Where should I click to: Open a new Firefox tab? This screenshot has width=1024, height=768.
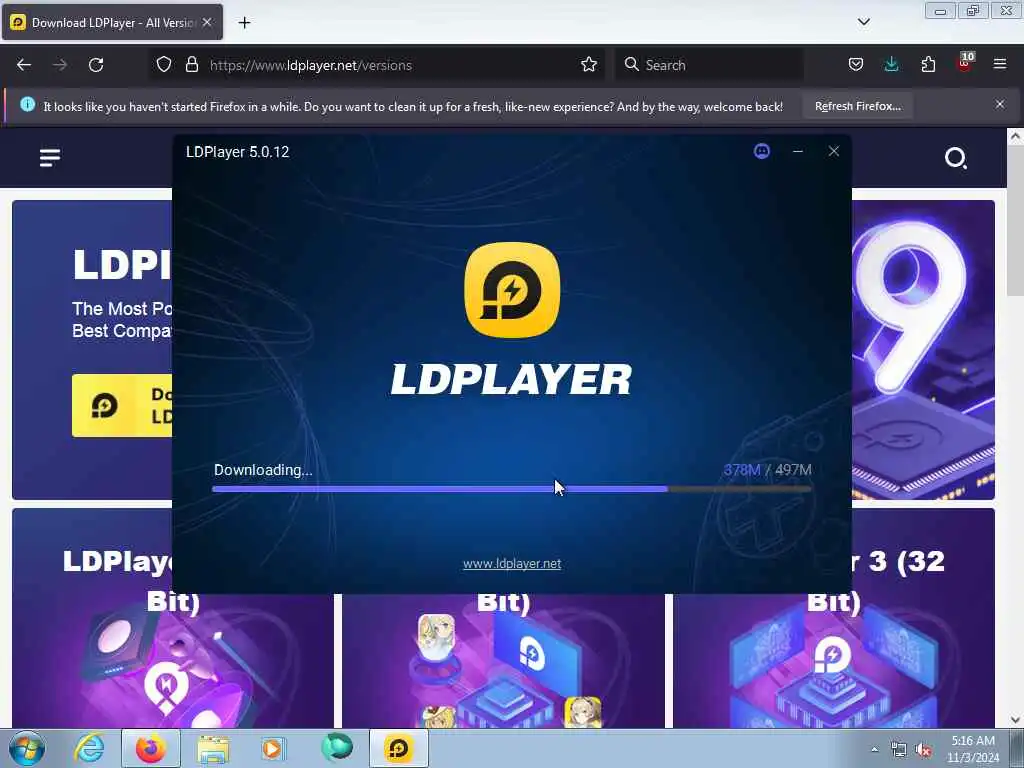click(x=244, y=23)
